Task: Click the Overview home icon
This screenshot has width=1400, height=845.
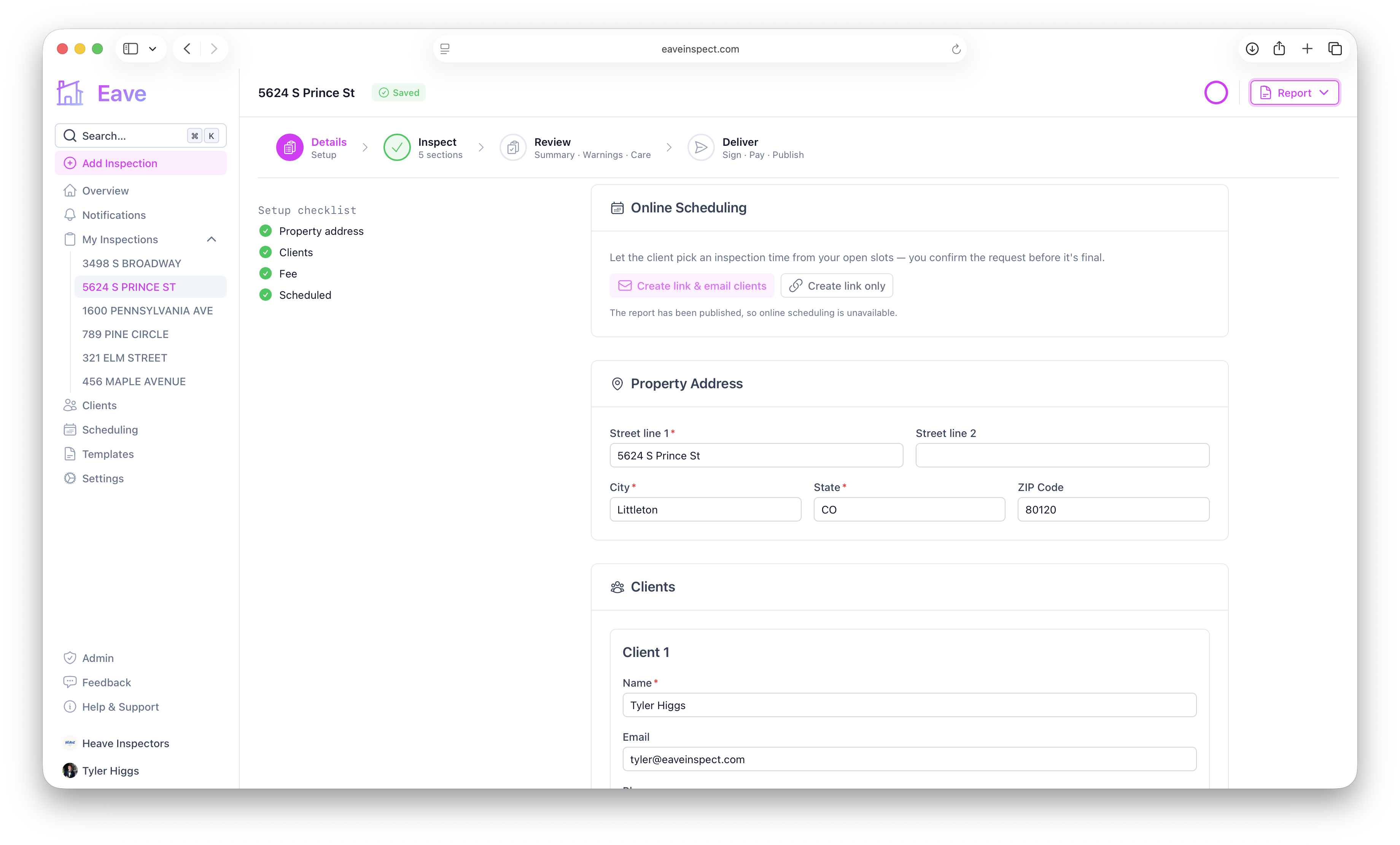Action: click(x=70, y=190)
